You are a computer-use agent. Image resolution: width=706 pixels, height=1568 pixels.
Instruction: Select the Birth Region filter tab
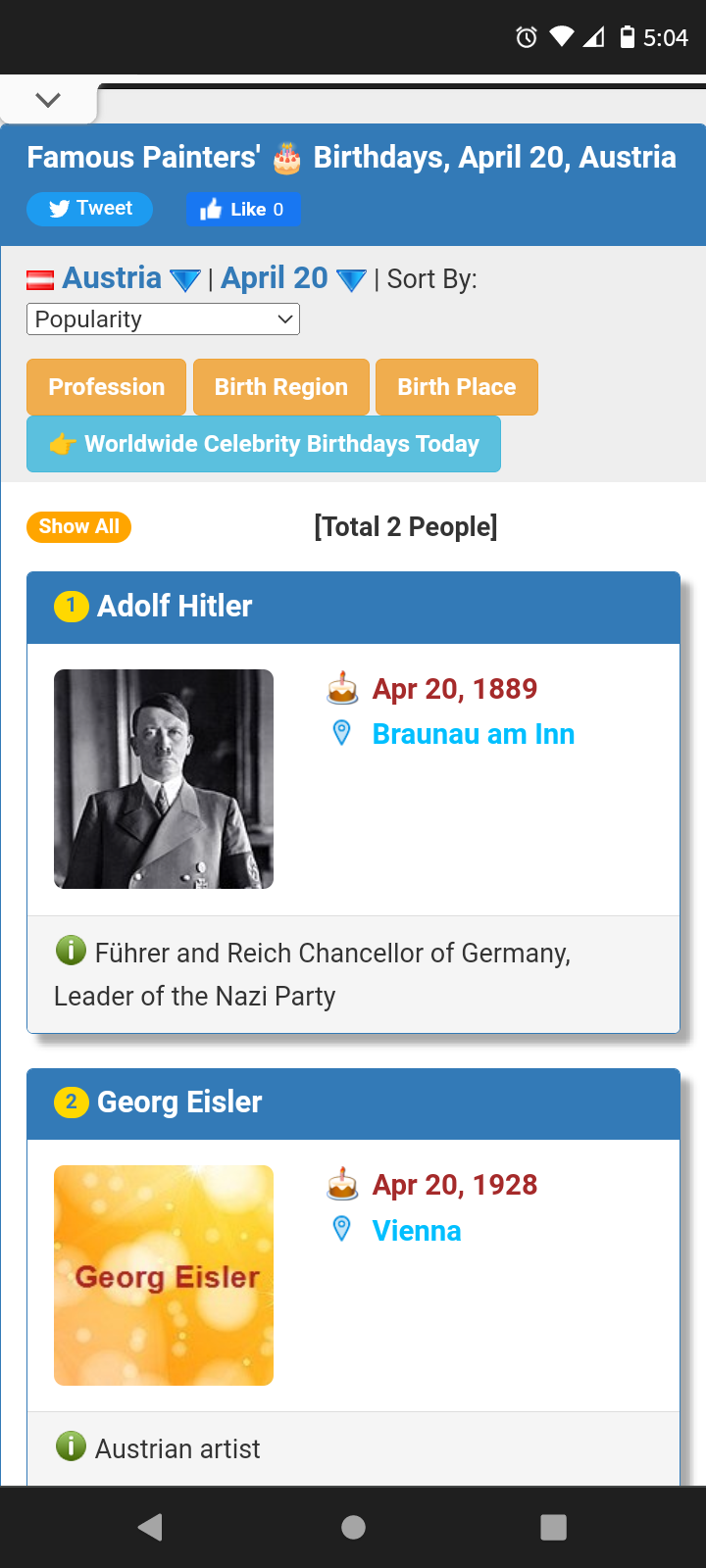tap(281, 387)
